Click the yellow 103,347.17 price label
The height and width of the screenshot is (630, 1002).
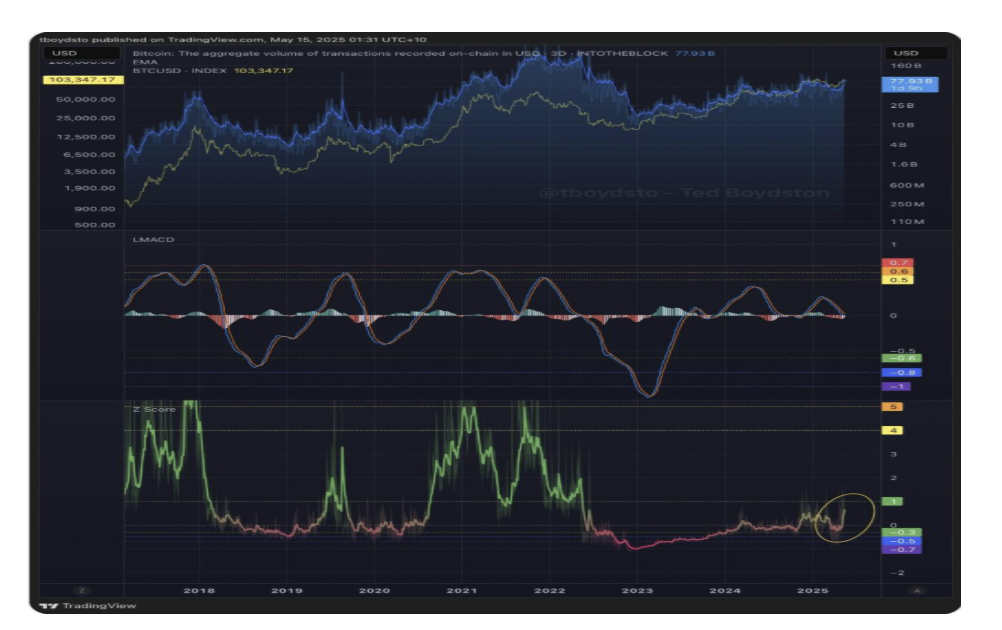click(x=82, y=80)
